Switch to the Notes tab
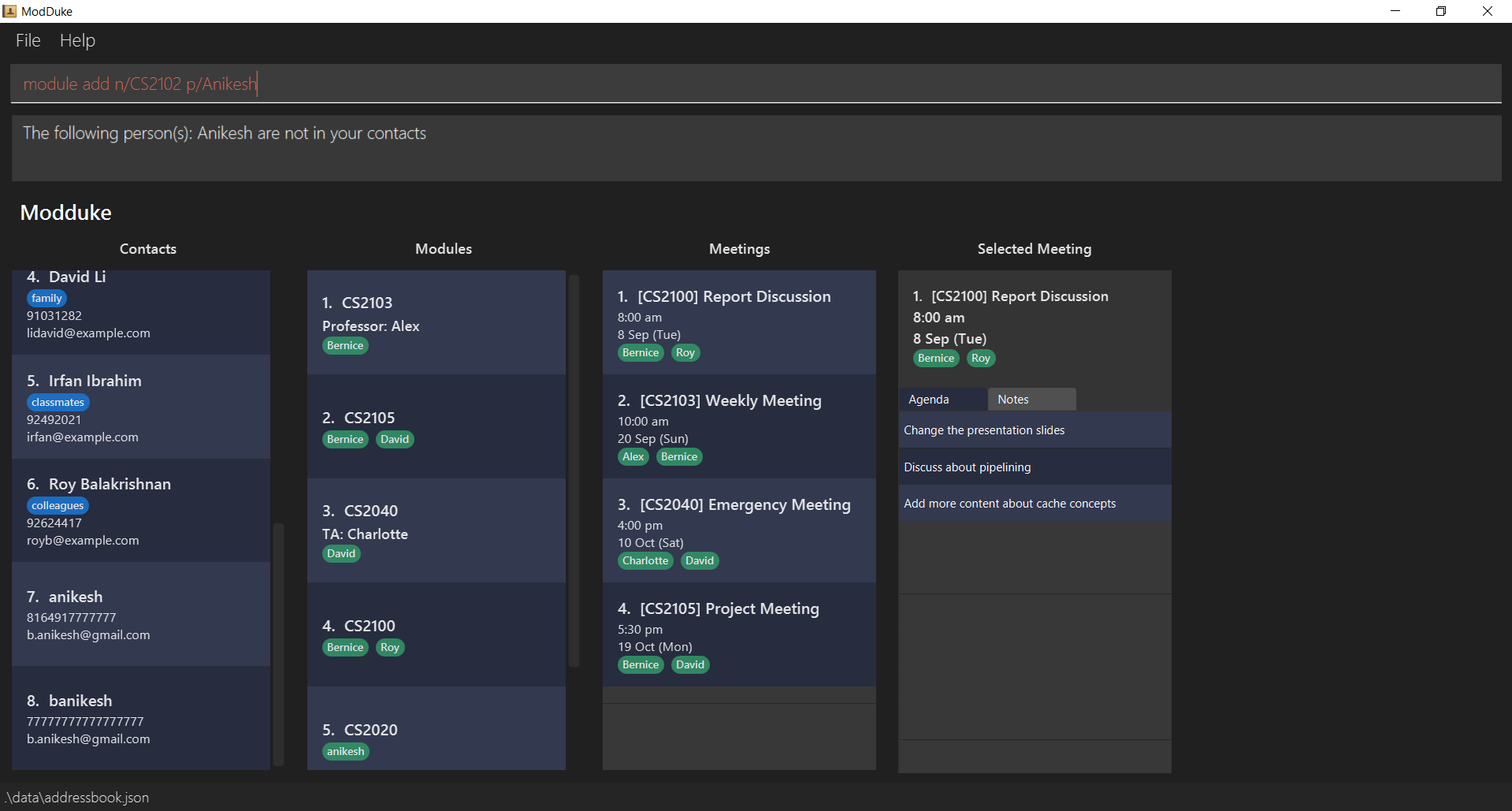The image size is (1512, 811). [x=1031, y=400]
